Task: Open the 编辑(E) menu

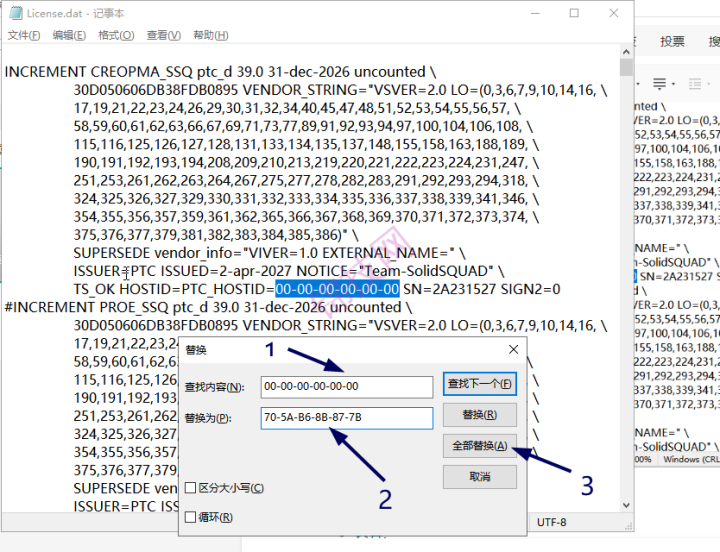Action: pos(69,35)
